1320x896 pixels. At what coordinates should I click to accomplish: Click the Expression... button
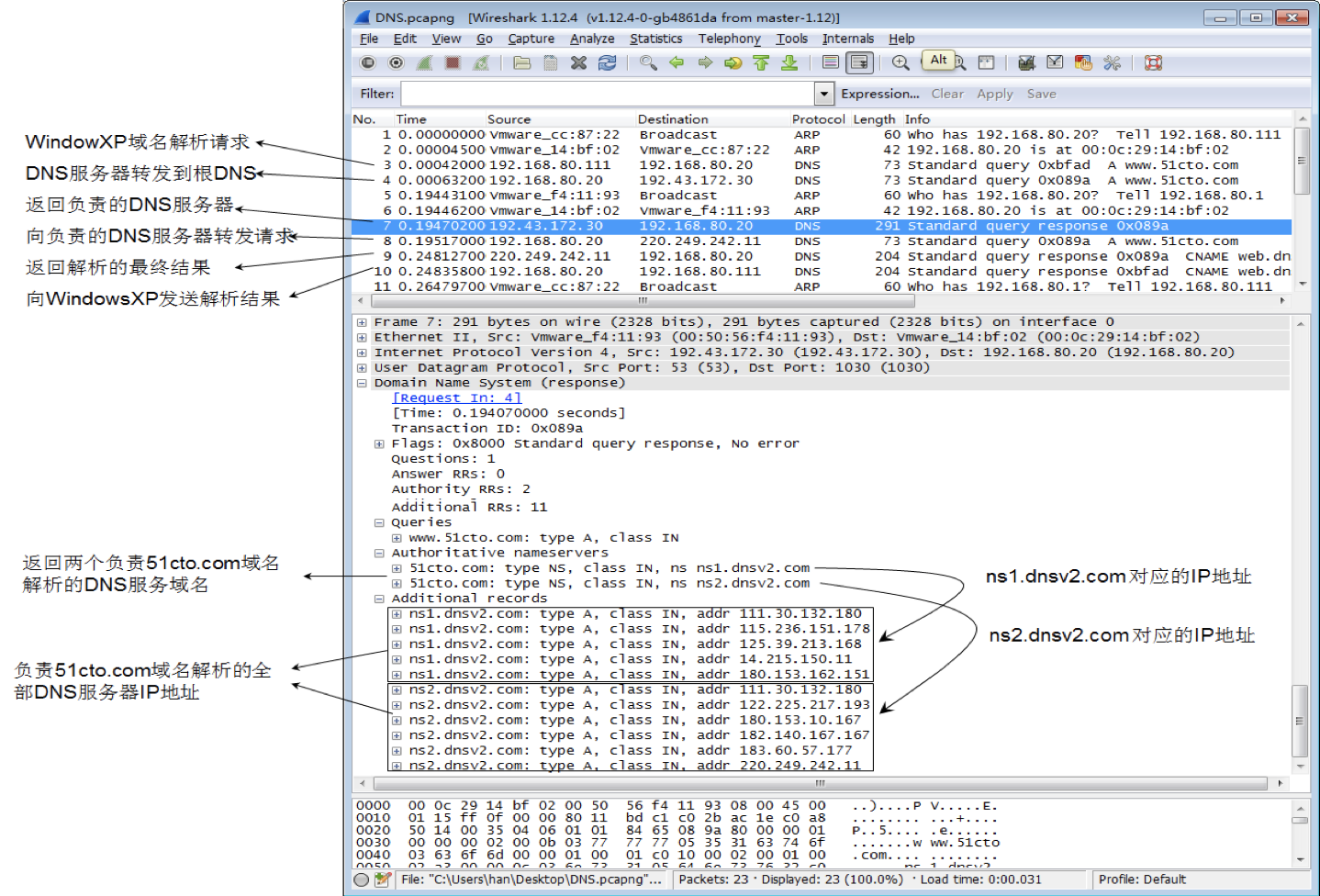pyautogui.click(x=880, y=94)
